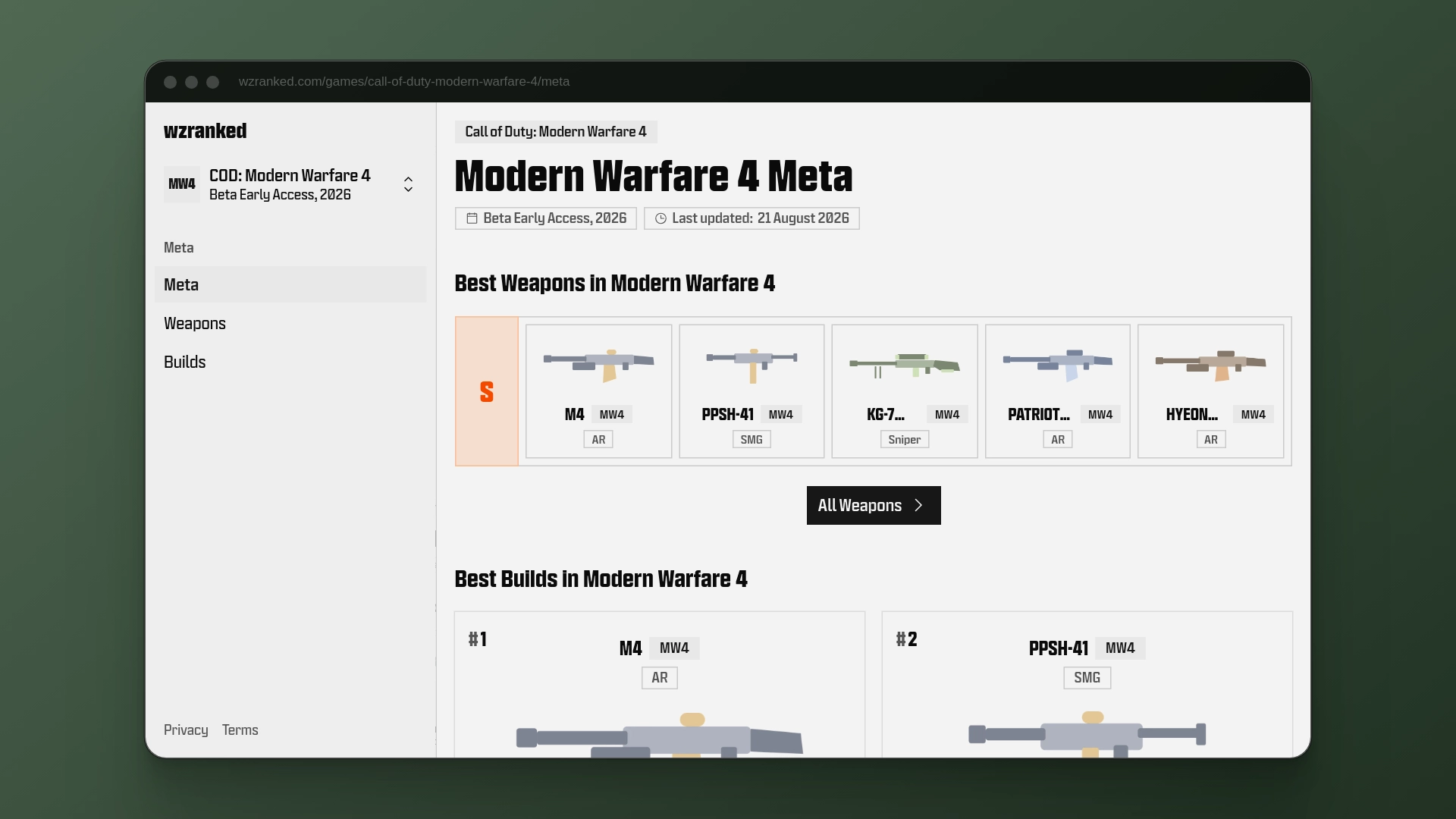The image size is (1456, 819).
Task: Click the Best Builds in Modern Warfare 4 heading
Action: [601, 579]
